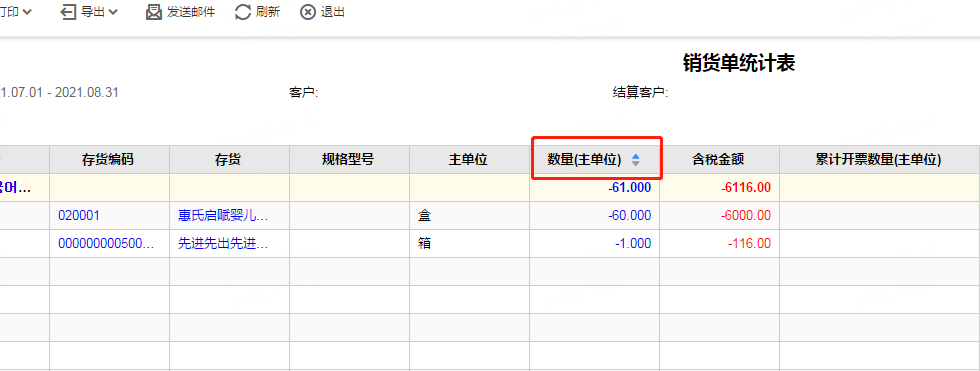Select the 规格型号 column header
980x371 pixels.
[x=348, y=160]
